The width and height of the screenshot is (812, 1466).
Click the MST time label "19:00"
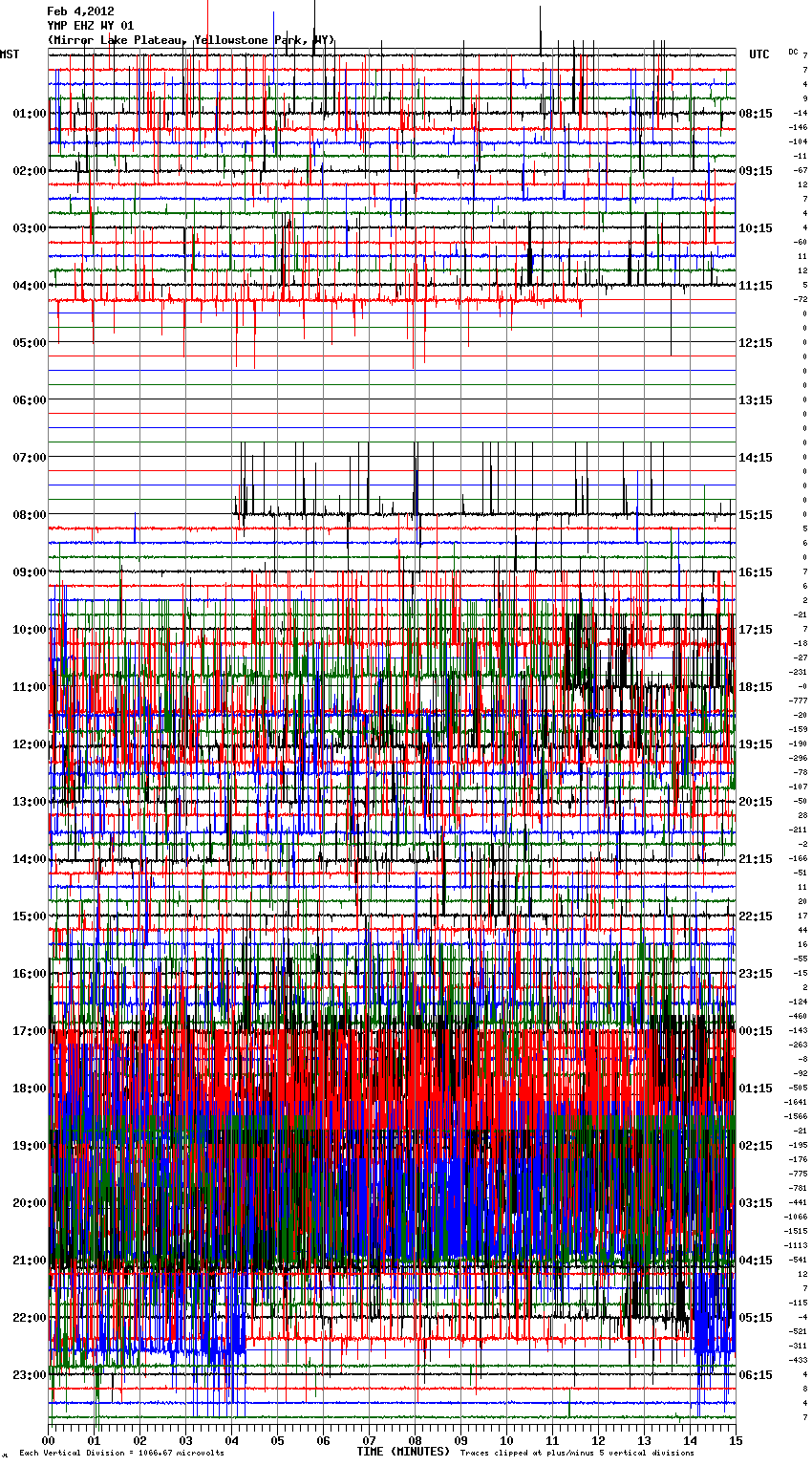point(30,1146)
